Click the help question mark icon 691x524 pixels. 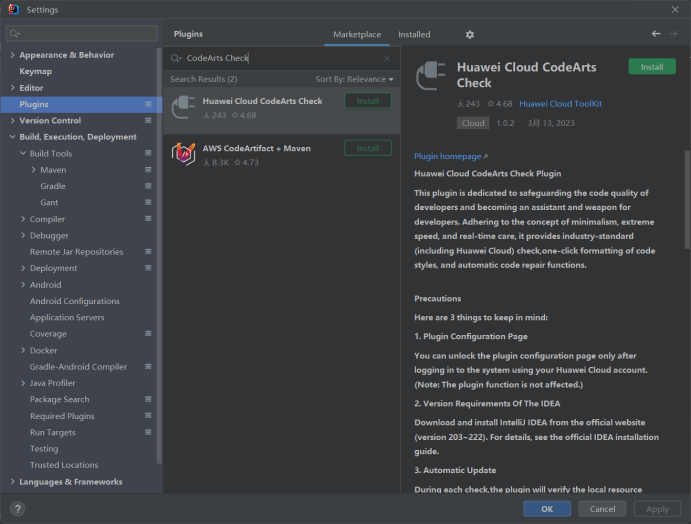[17, 508]
